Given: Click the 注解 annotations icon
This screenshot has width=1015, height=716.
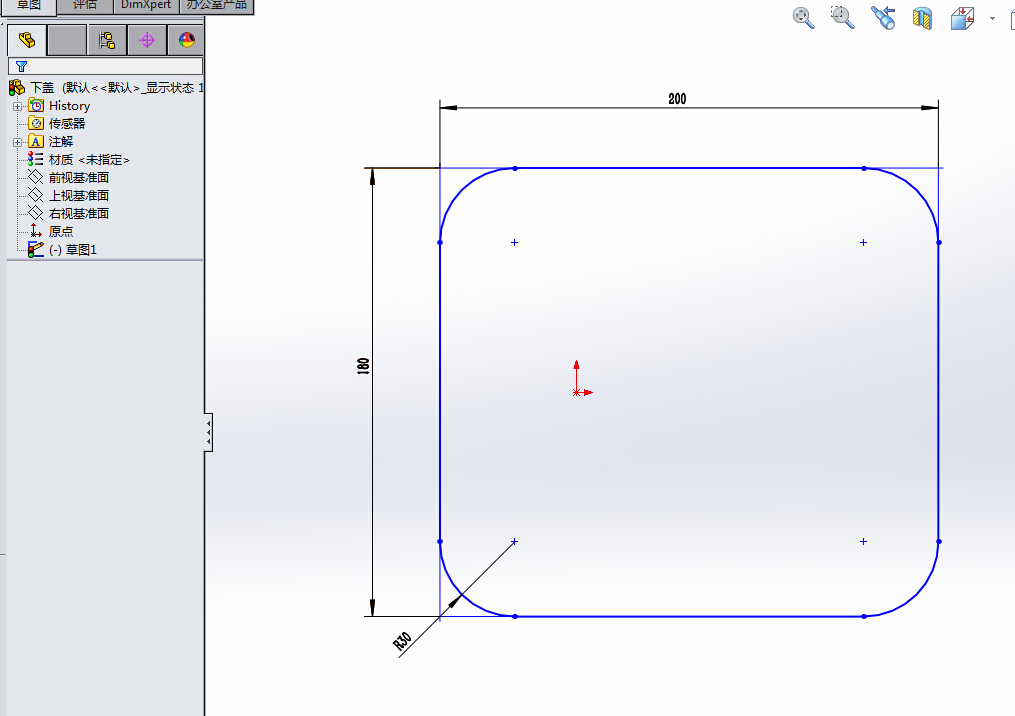Looking at the screenshot, I should point(36,141).
